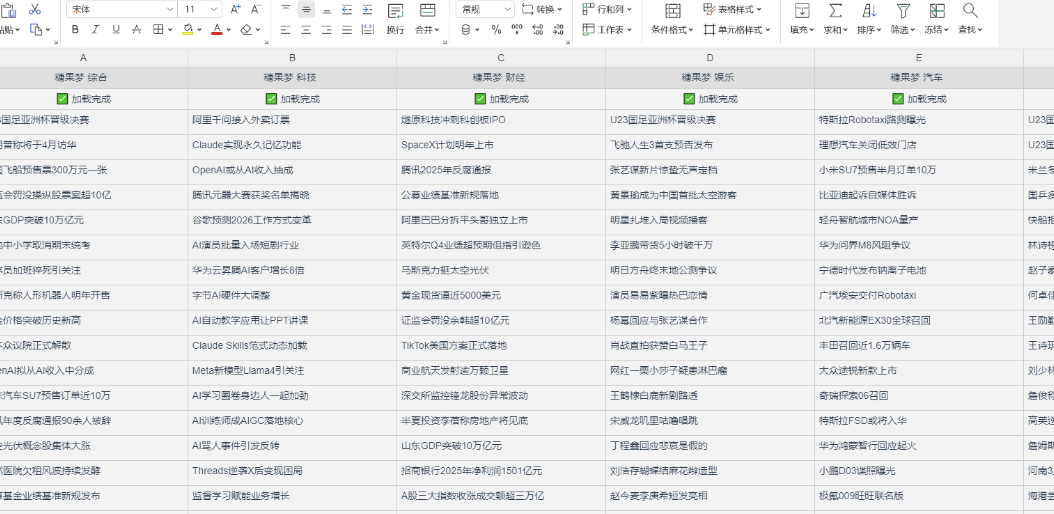Align text right horizontally
This screenshot has height=514, width=1054.
[327, 30]
